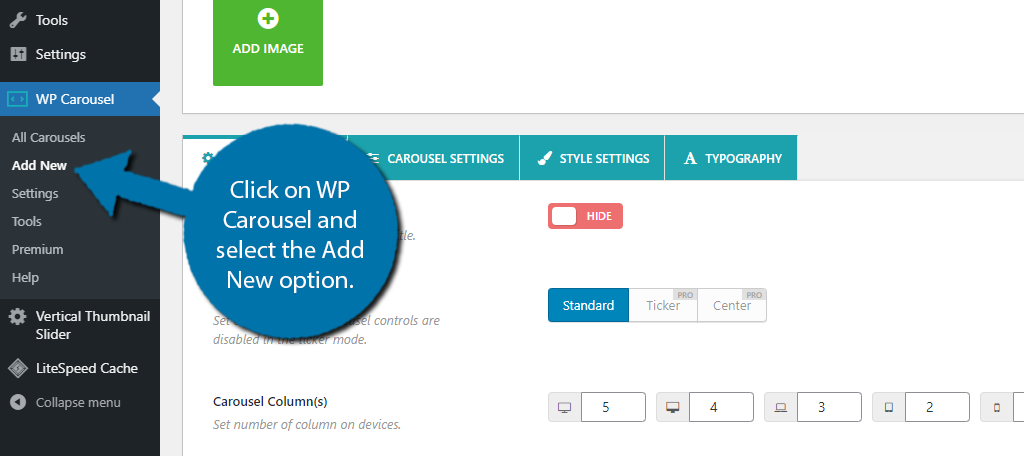Open Tools under WP Carousel submenu
This screenshot has height=456, width=1024.
pos(27,222)
